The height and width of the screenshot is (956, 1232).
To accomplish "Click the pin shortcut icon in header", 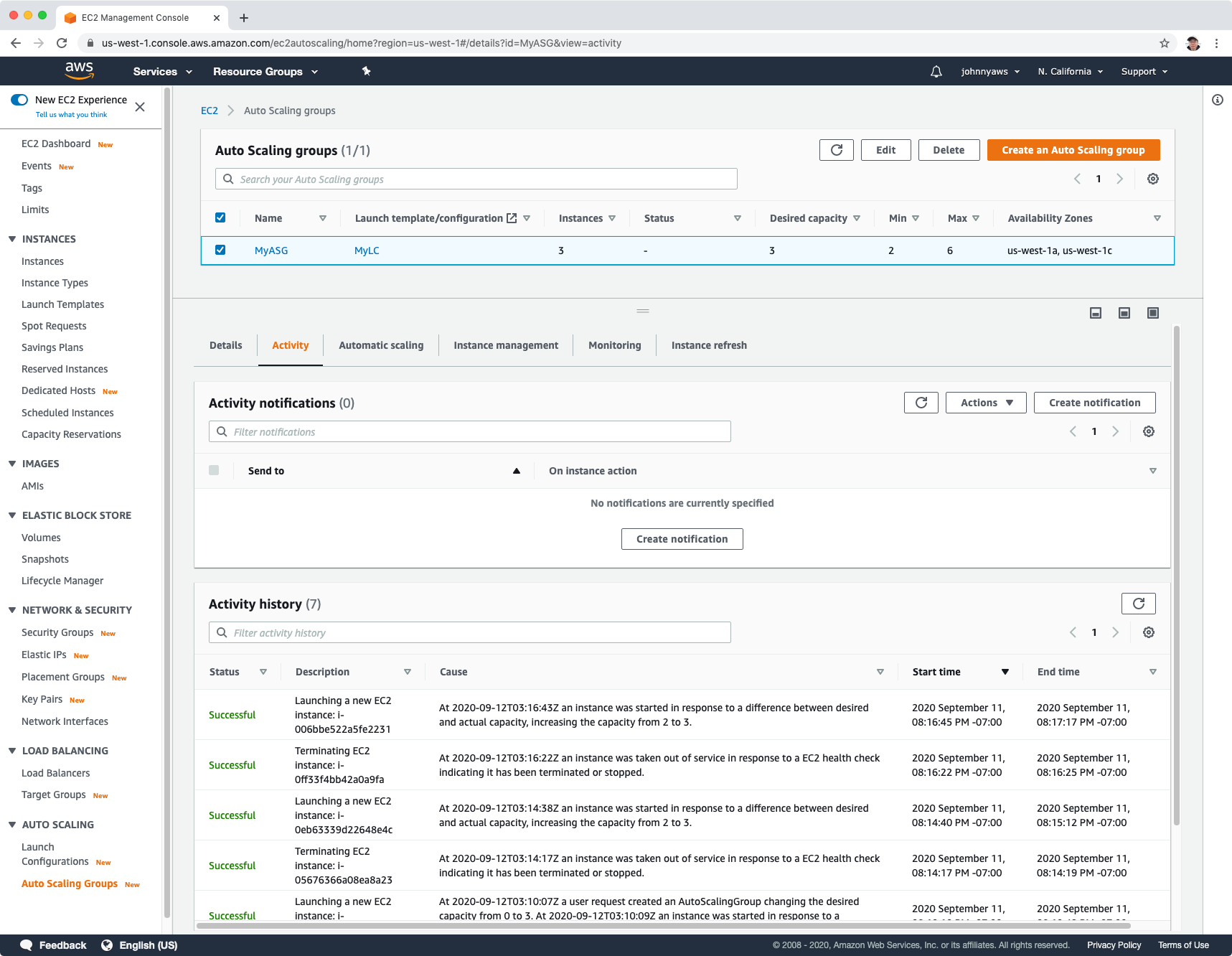I will tap(366, 71).
